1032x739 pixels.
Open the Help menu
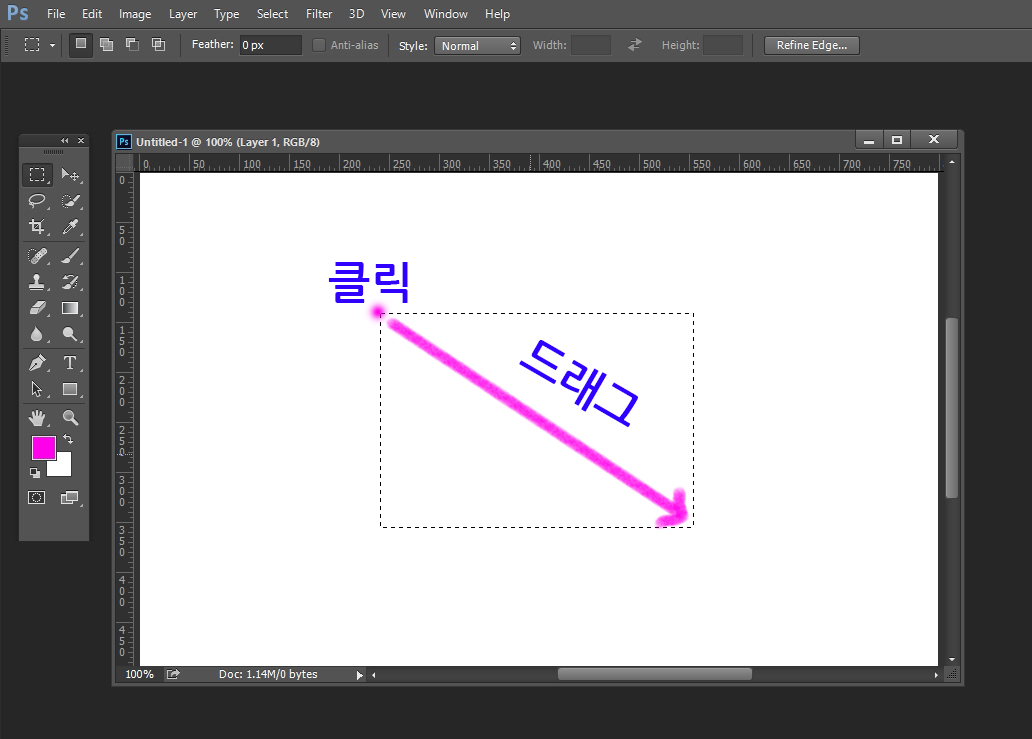click(x=498, y=14)
